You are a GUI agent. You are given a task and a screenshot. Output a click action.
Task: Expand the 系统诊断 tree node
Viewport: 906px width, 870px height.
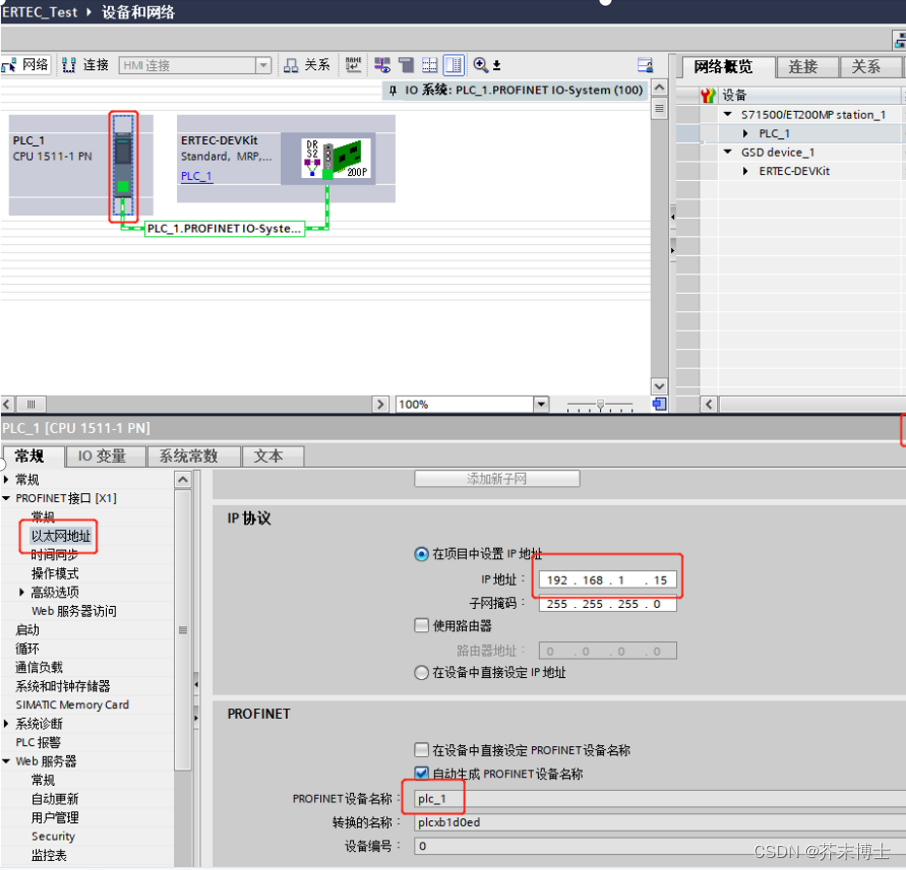point(6,723)
